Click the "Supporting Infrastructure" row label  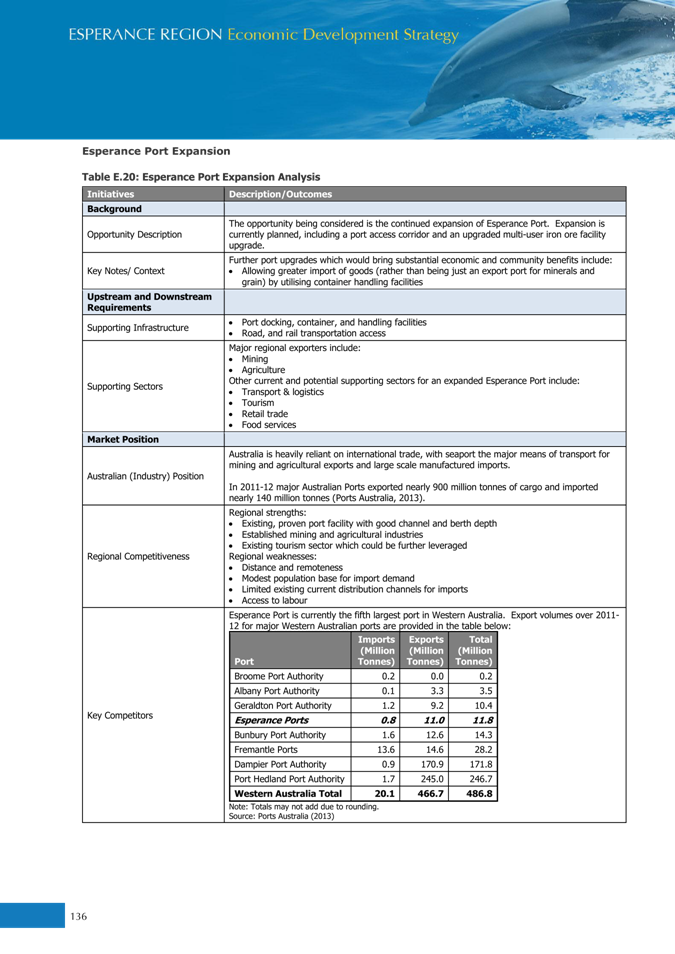(137, 328)
